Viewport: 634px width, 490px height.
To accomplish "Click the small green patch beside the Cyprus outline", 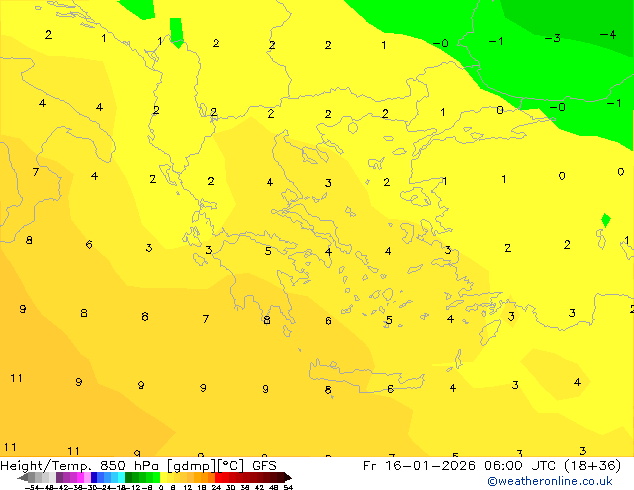I will click(x=606, y=220).
